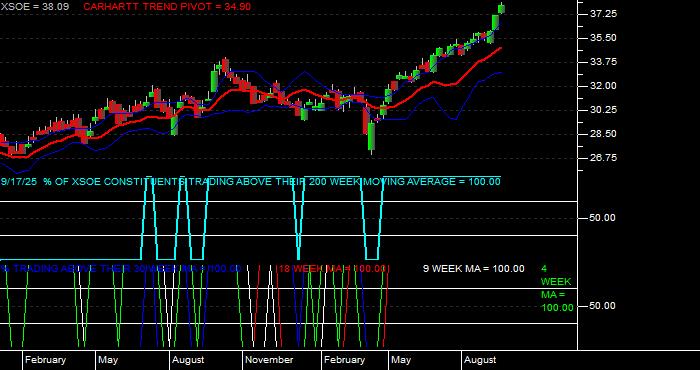The width and height of the screenshot is (700, 370).
Task: Click the 9 WEEK MA = 100.00 label
Action: pos(474,269)
